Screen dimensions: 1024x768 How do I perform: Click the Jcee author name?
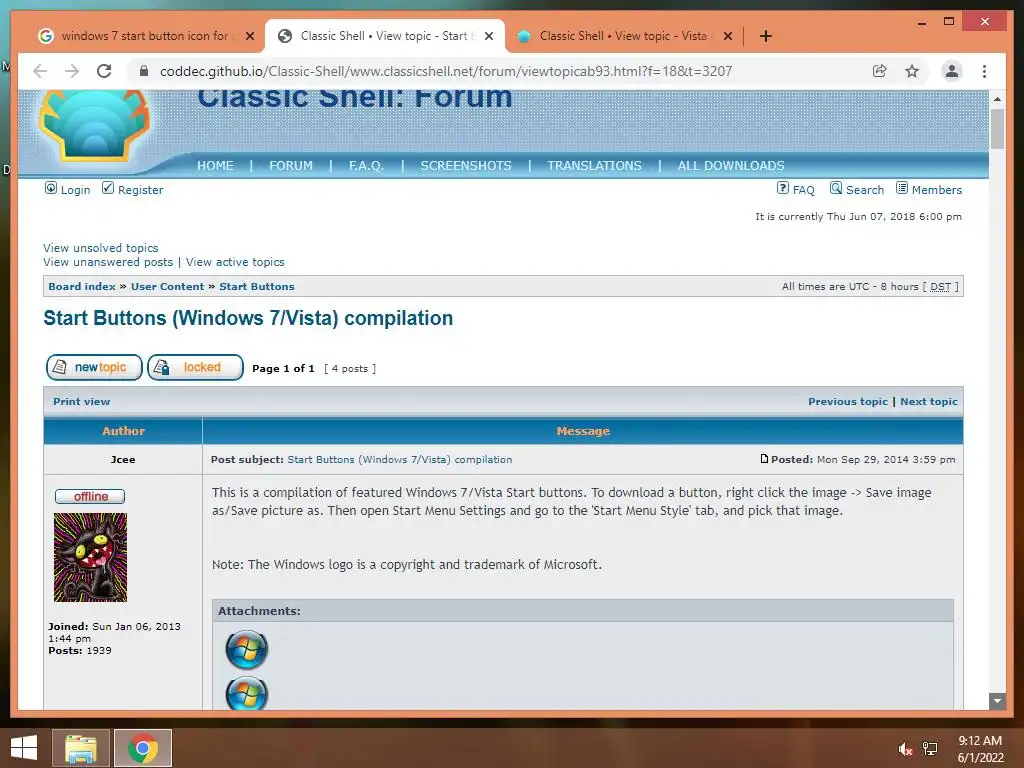pyautogui.click(x=123, y=460)
